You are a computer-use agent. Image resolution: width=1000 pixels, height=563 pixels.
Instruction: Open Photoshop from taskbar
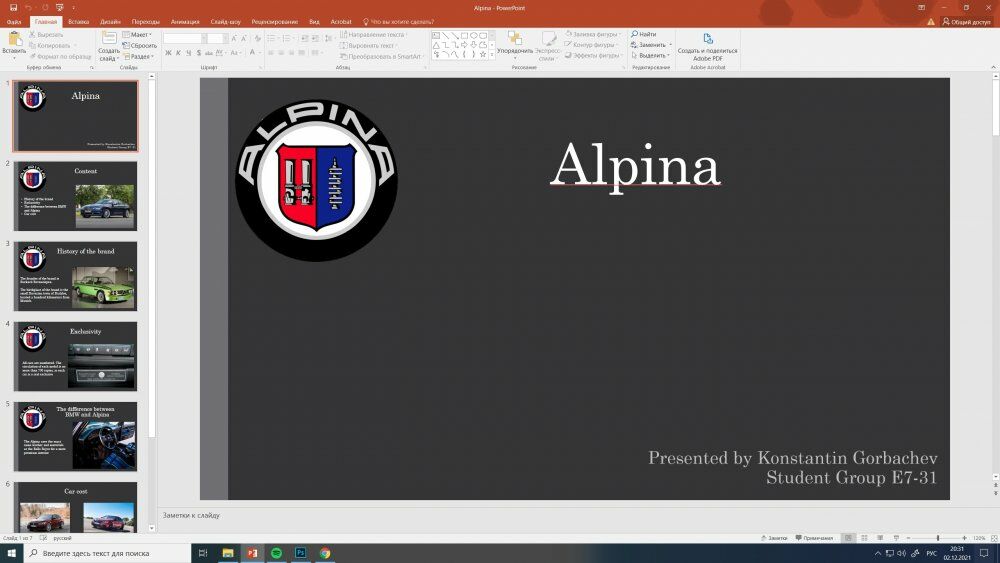click(x=300, y=553)
